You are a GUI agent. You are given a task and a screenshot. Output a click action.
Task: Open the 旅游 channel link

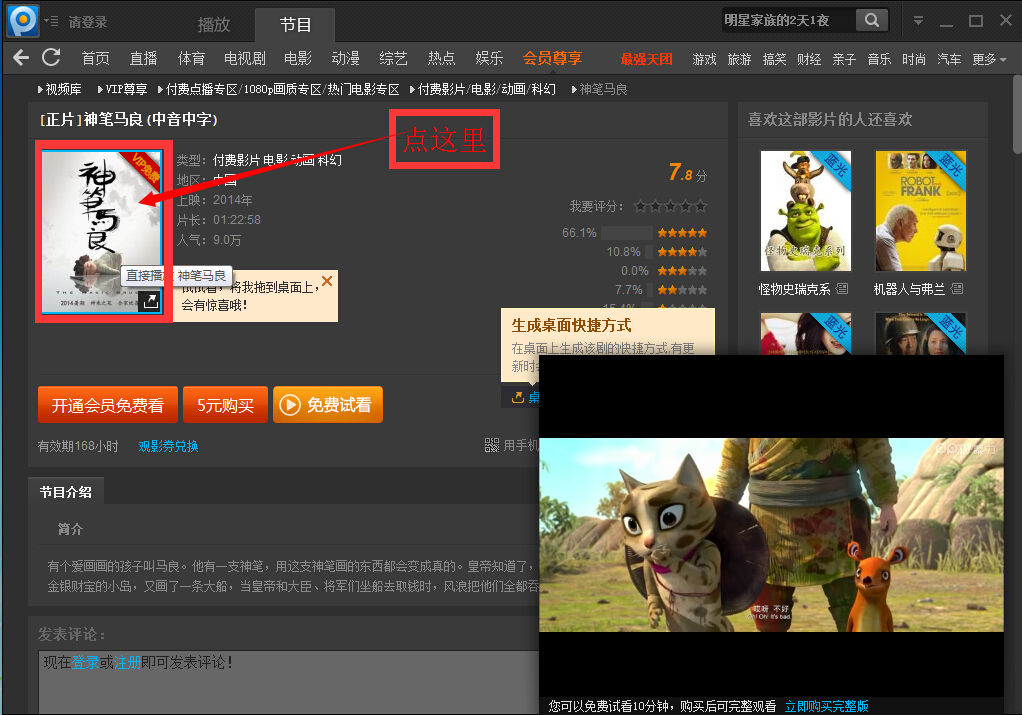click(739, 59)
